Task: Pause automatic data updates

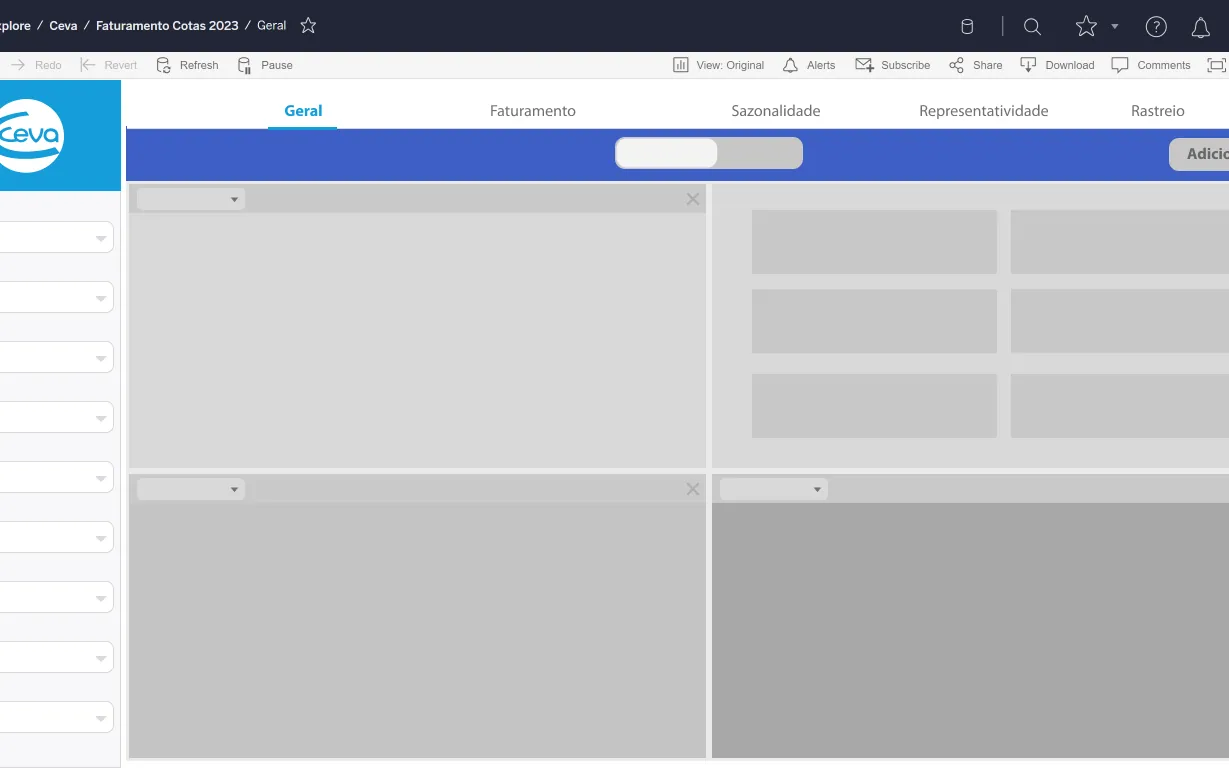Action: [x=265, y=65]
